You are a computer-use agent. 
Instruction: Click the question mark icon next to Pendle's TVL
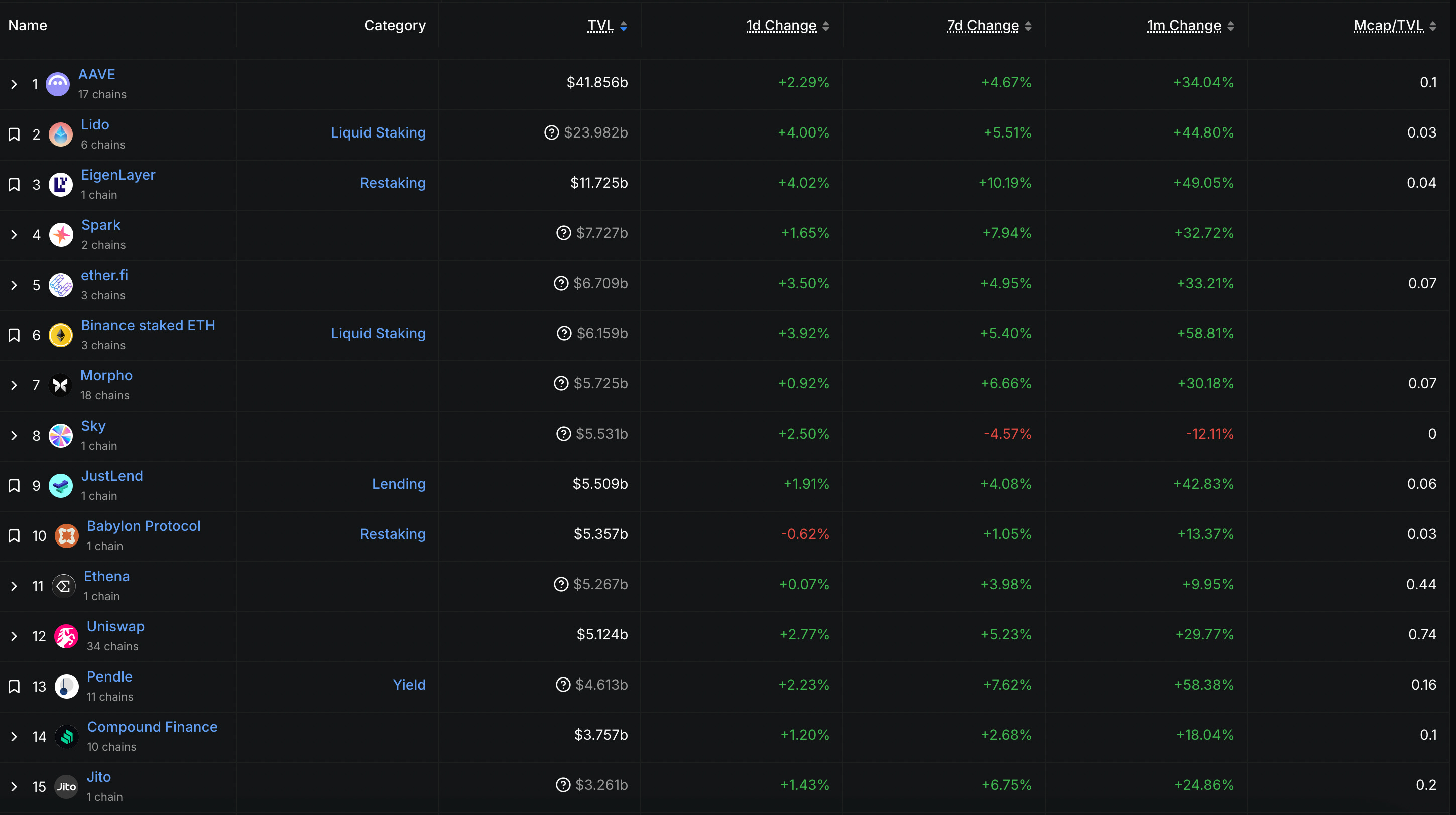[562, 685]
